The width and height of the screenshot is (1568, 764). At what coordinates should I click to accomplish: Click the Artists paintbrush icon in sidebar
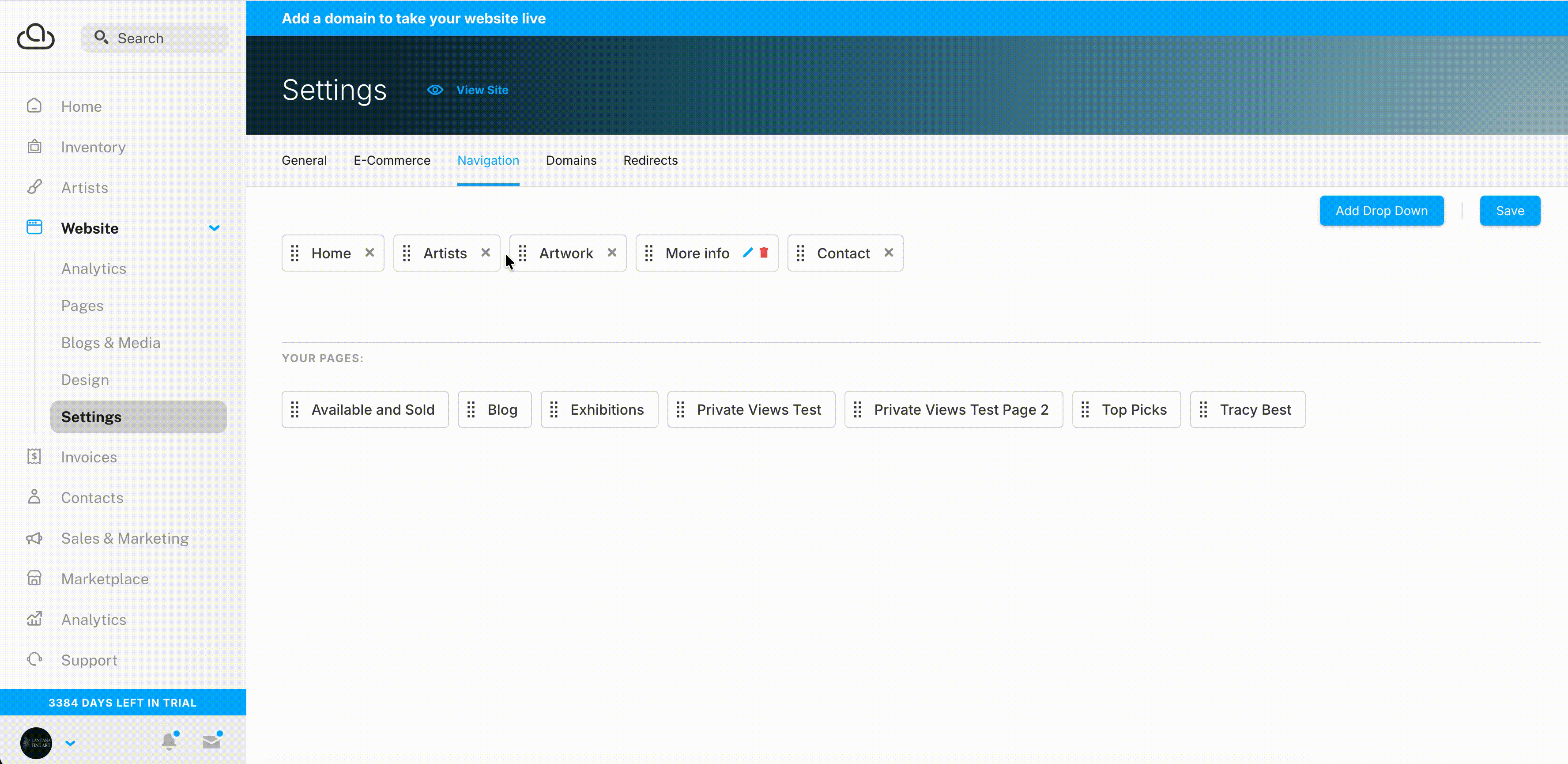(x=34, y=187)
